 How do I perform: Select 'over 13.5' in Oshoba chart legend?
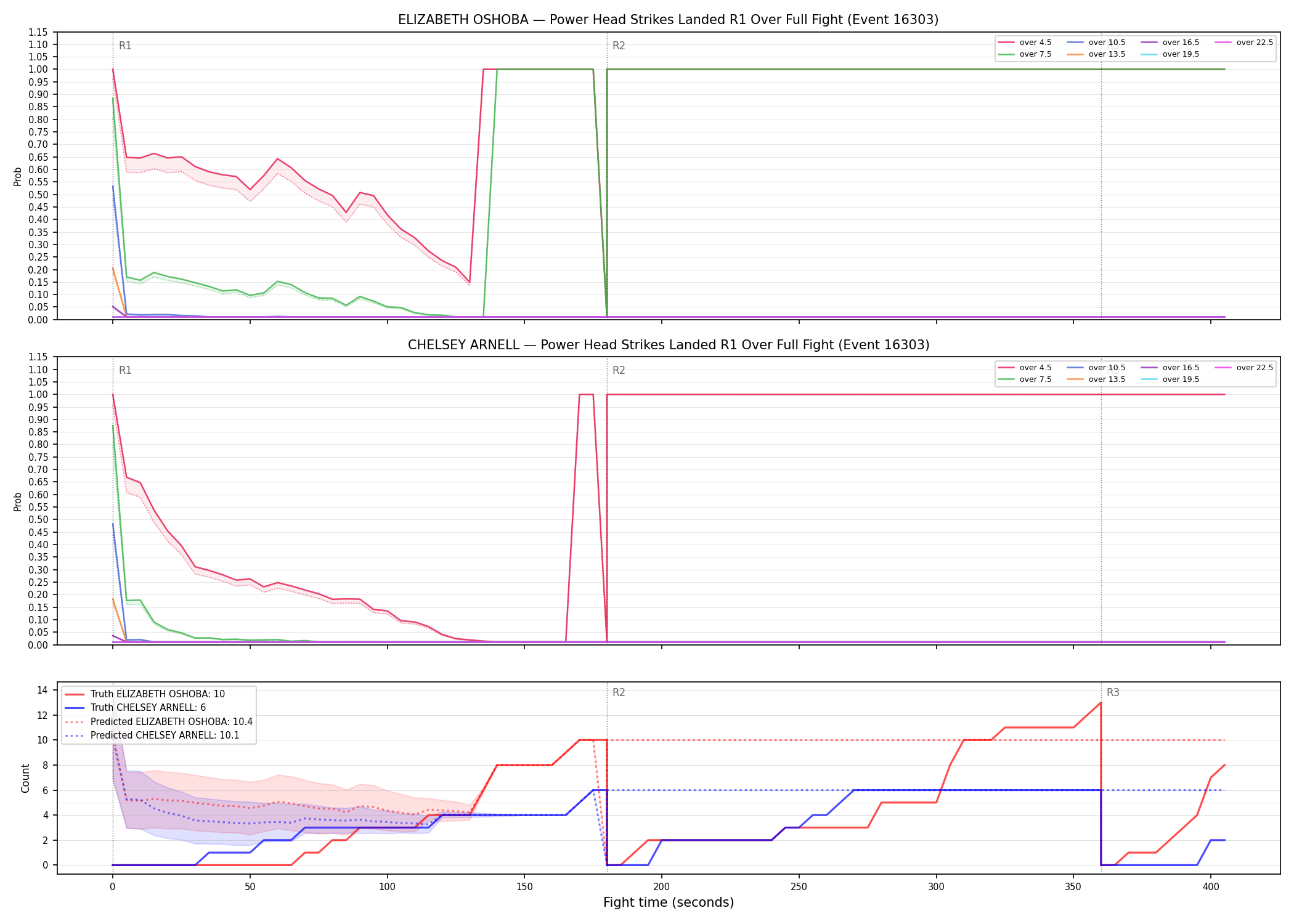click(x=1096, y=54)
